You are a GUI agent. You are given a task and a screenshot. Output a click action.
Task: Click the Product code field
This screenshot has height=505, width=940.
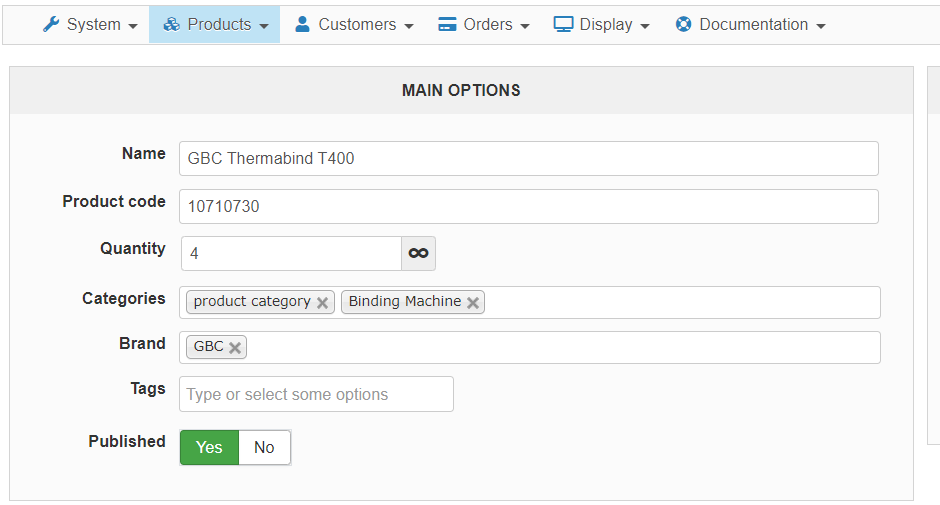(528, 206)
